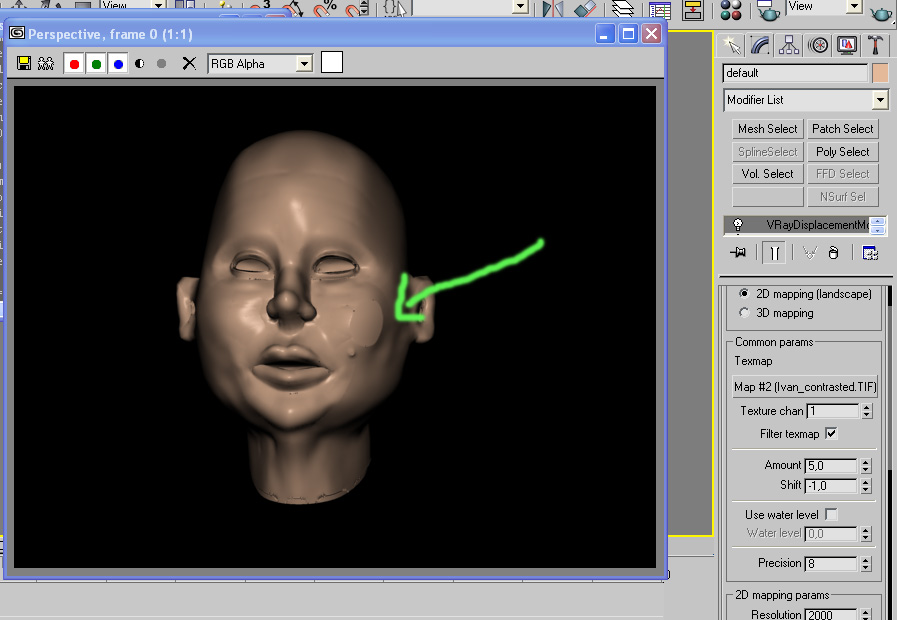Select the 3D mapping radio button

[744, 312]
